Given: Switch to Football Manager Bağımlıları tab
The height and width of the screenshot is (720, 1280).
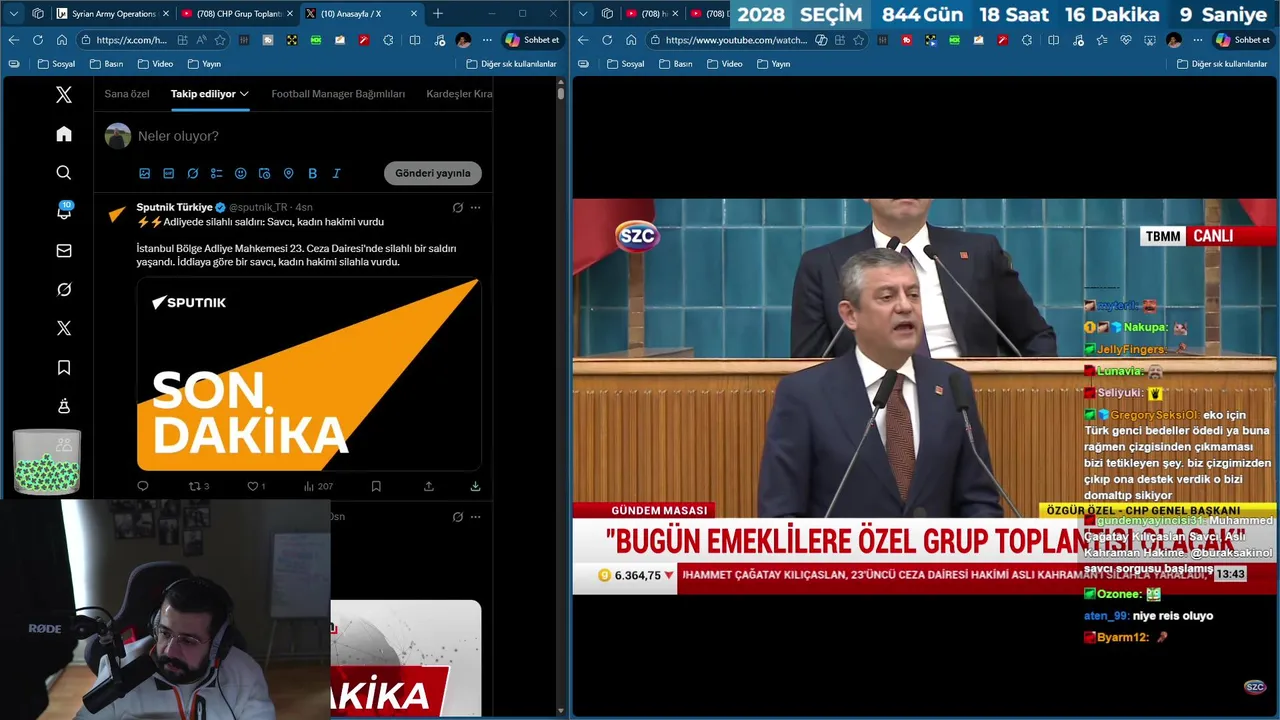Looking at the screenshot, I should click(x=338, y=94).
